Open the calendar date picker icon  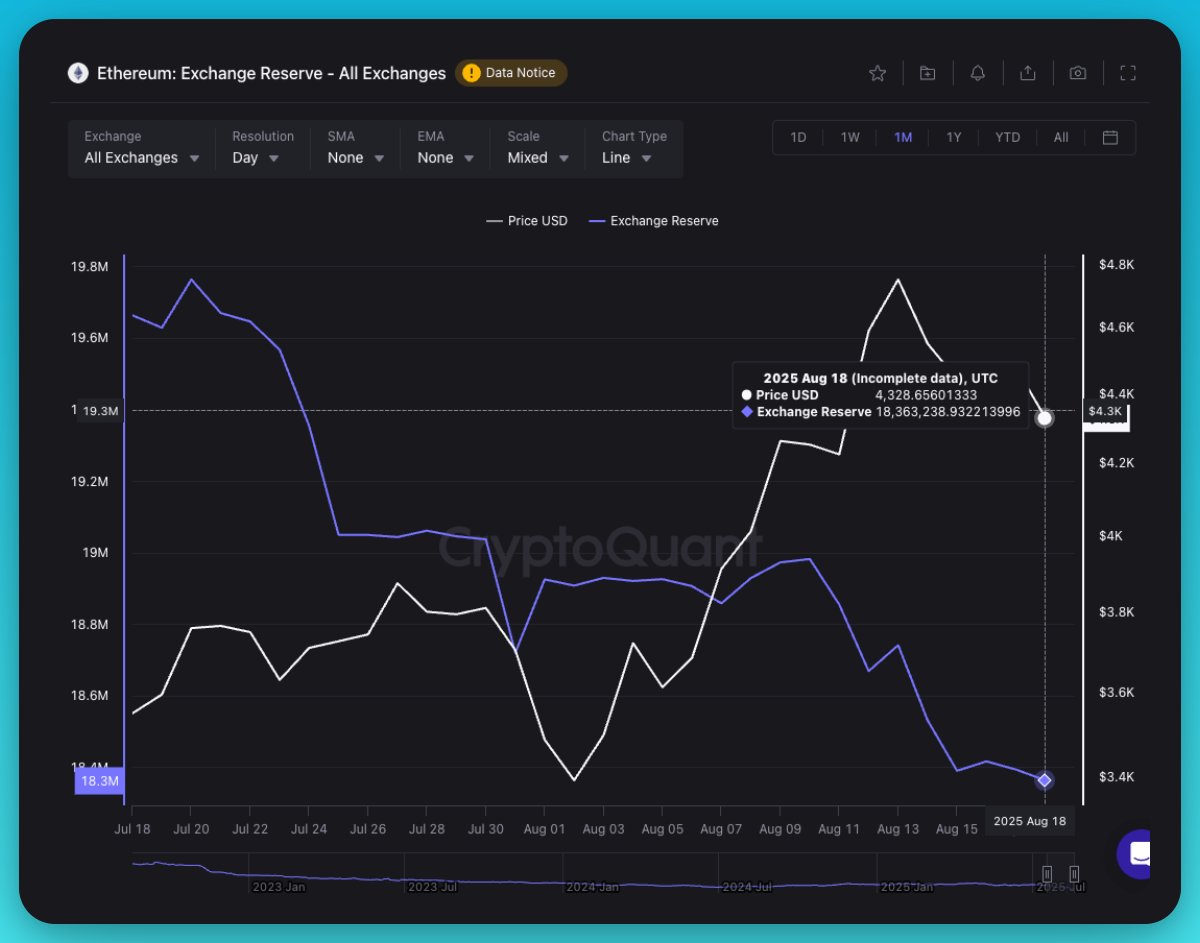(1110, 137)
